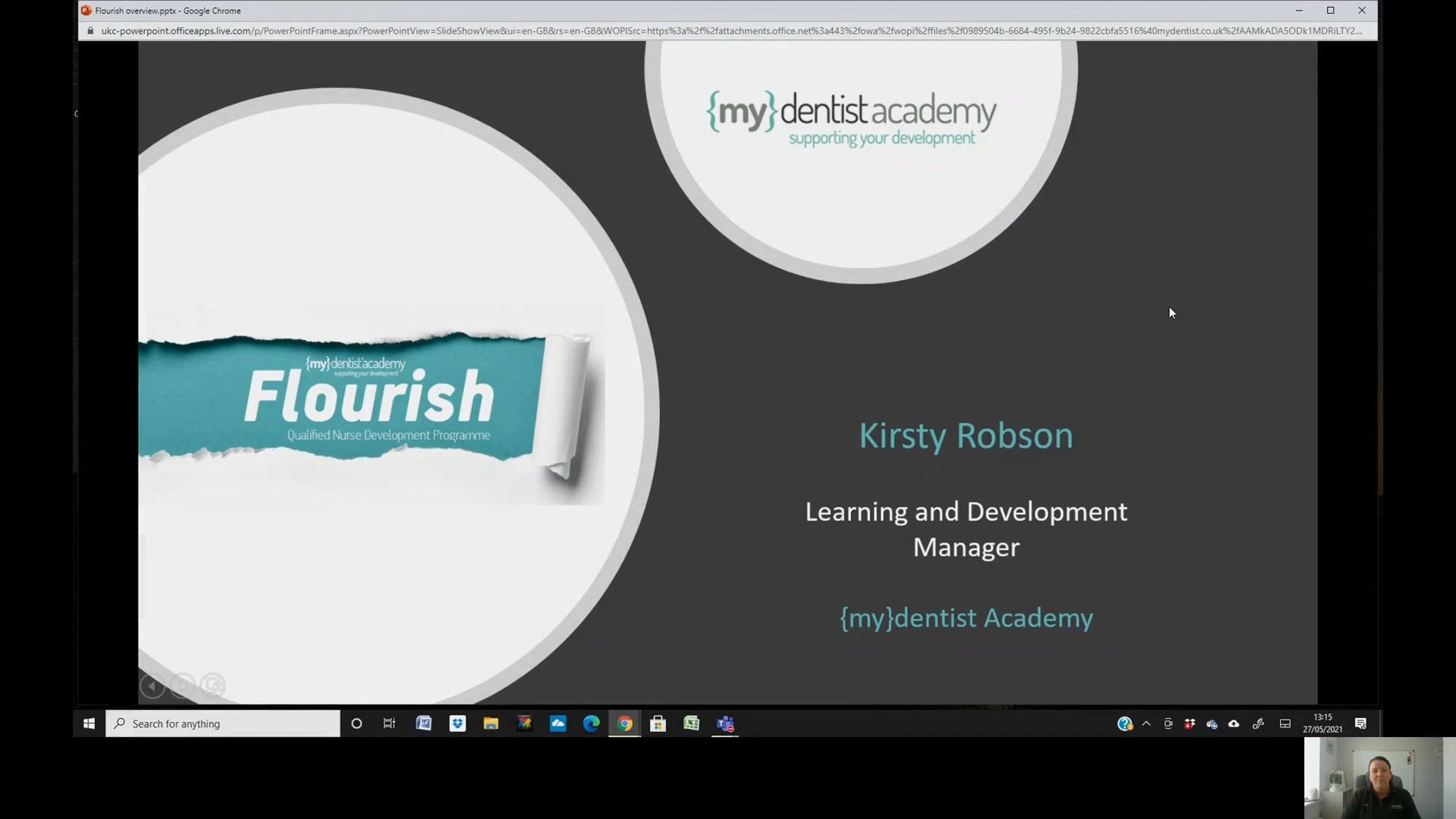1456x819 pixels.
Task: Click the Flourish programme banner image
Action: coord(371,403)
